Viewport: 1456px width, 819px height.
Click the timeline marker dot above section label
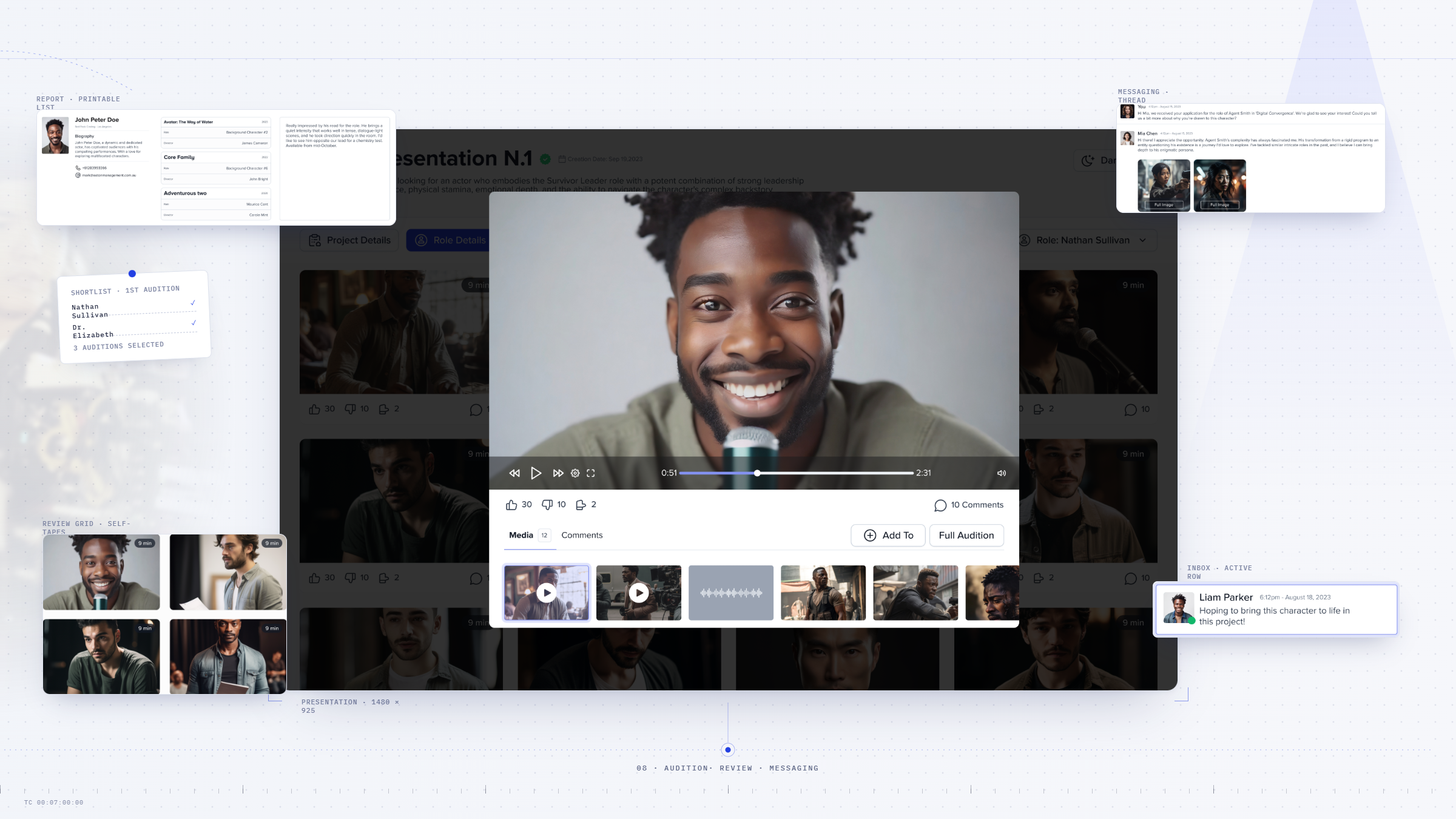[728, 750]
